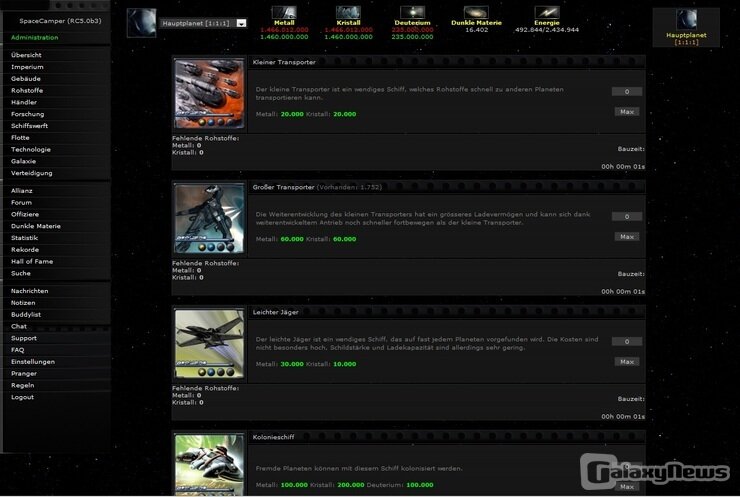Open Kleiner Transporter ship image
The image size is (740, 497).
(209, 93)
